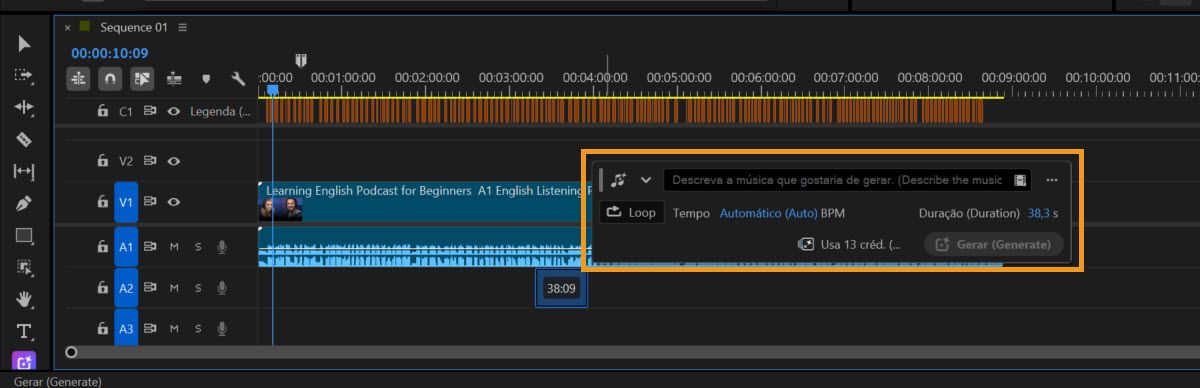Select the Track Select Forward tool
This screenshot has width=1200, height=388.
pyautogui.click(x=24, y=75)
